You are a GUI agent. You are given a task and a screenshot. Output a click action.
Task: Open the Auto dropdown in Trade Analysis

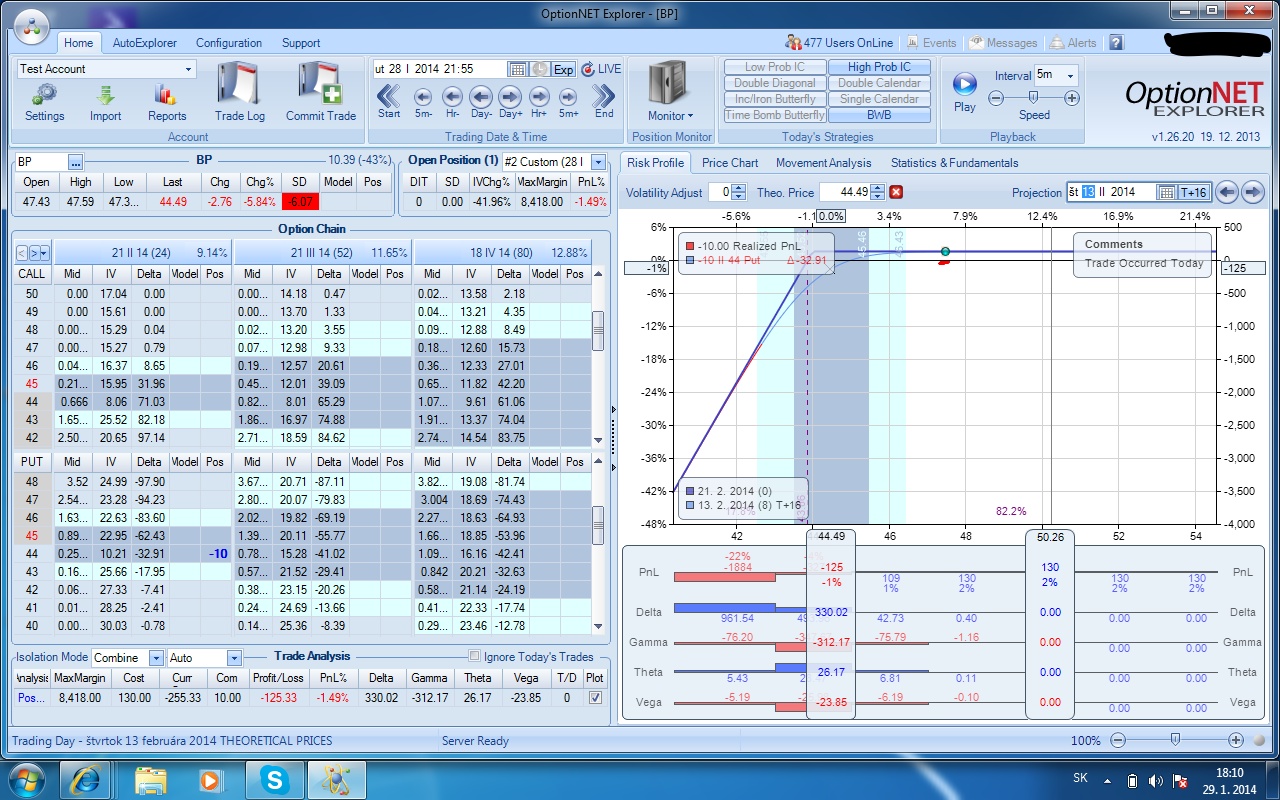[x=234, y=658]
